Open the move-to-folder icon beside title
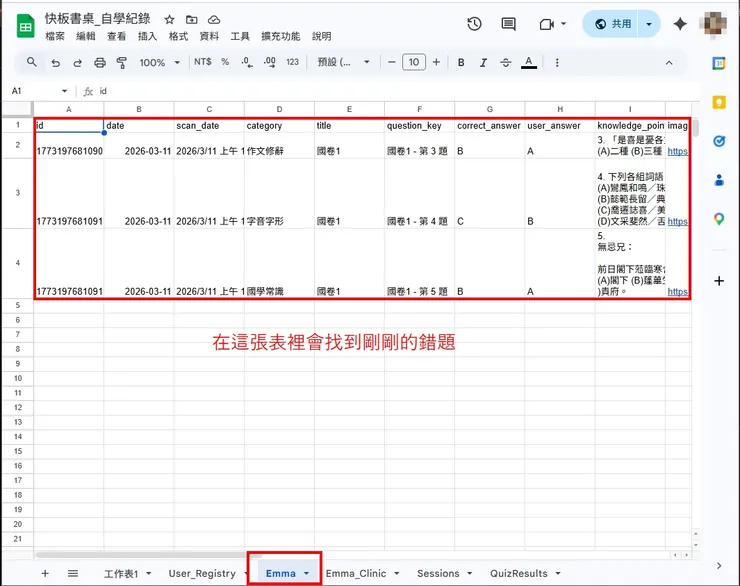The width and height of the screenshot is (740, 586). 192,19
